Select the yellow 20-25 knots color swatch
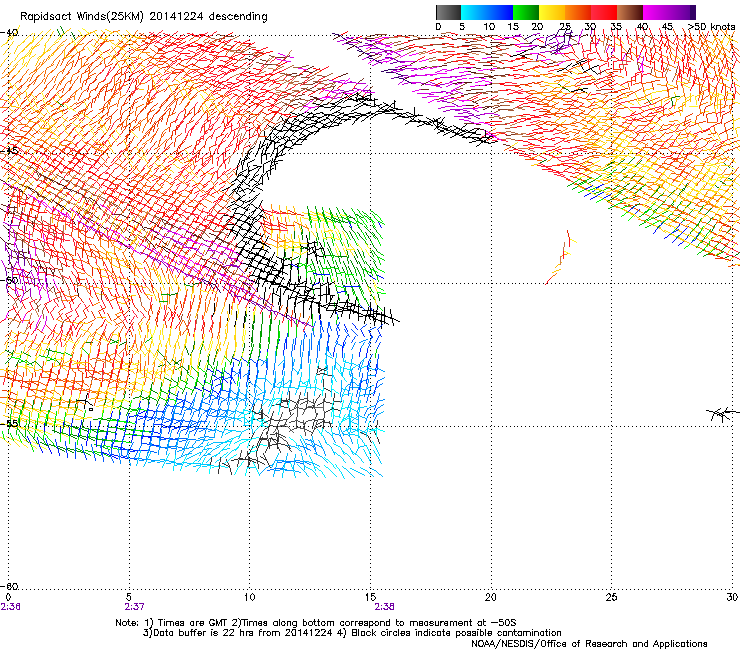The width and height of the screenshot is (740, 650). coord(552,12)
